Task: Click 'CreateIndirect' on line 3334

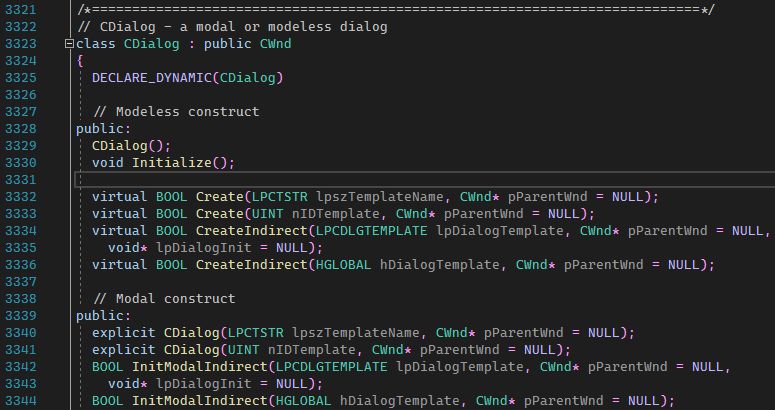Action: pyautogui.click(x=252, y=231)
